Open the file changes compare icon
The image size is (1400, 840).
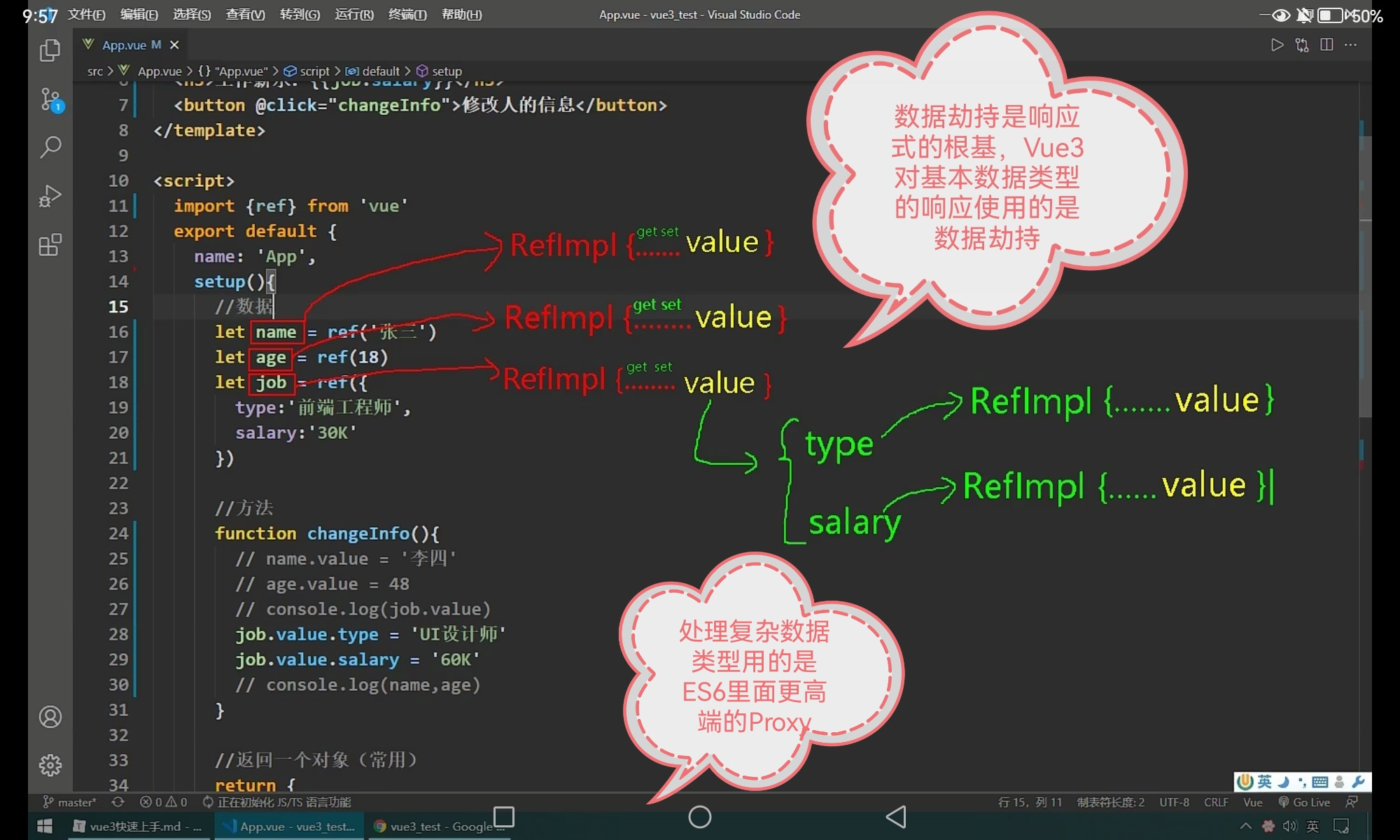[x=1301, y=45]
